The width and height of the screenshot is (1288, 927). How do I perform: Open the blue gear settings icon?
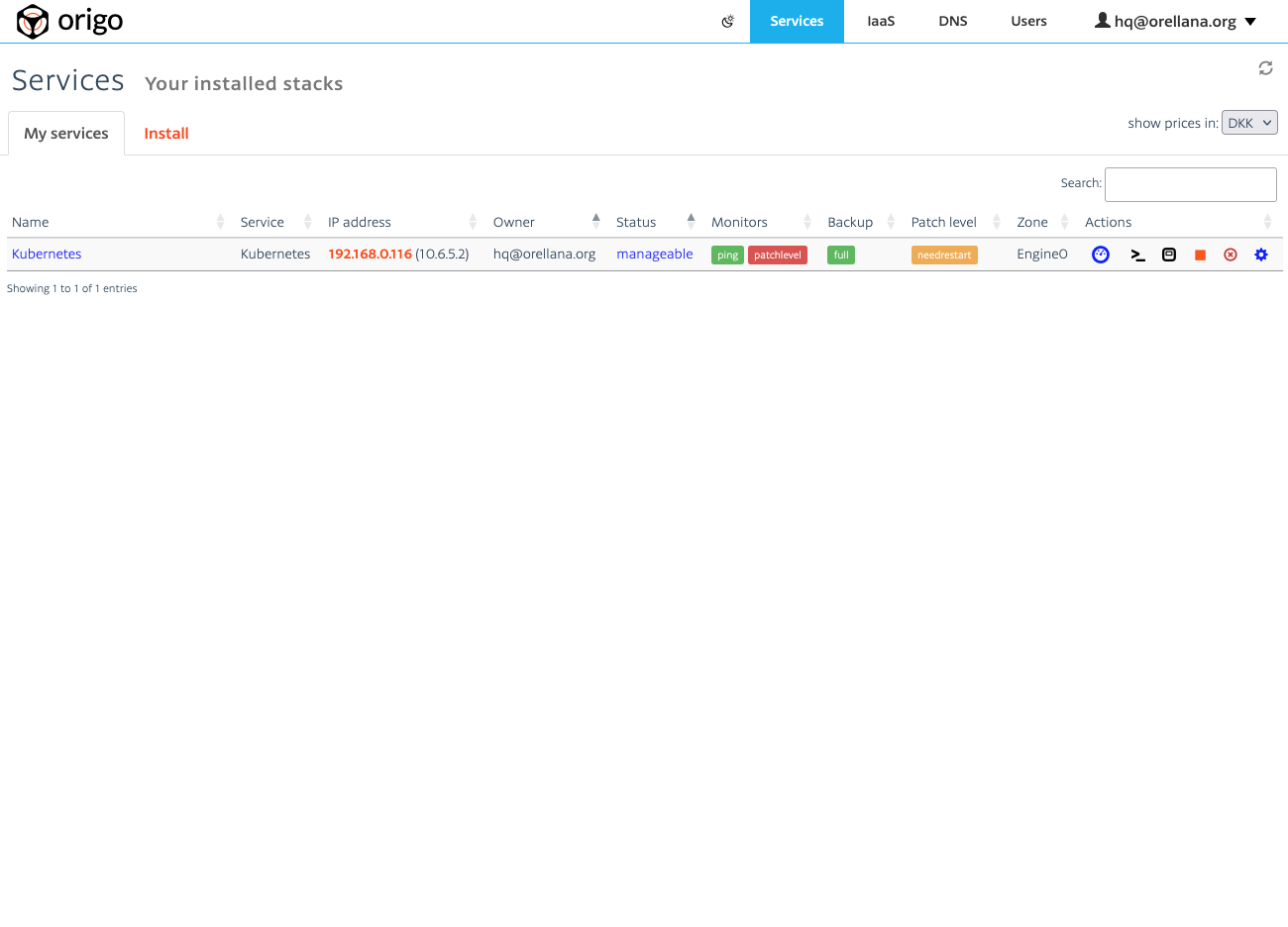coord(1261,255)
